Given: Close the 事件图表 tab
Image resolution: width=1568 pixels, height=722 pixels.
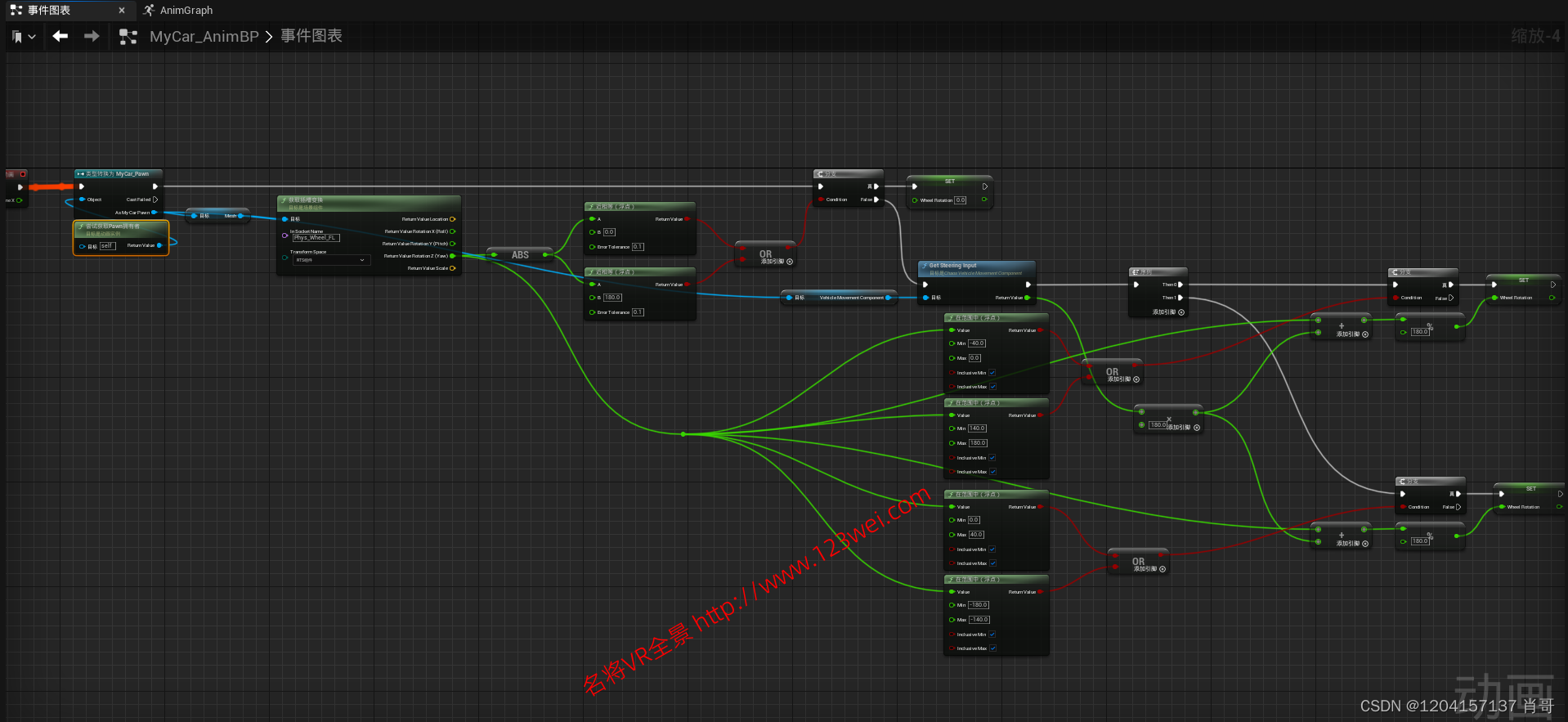Looking at the screenshot, I should tap(122, 11).
